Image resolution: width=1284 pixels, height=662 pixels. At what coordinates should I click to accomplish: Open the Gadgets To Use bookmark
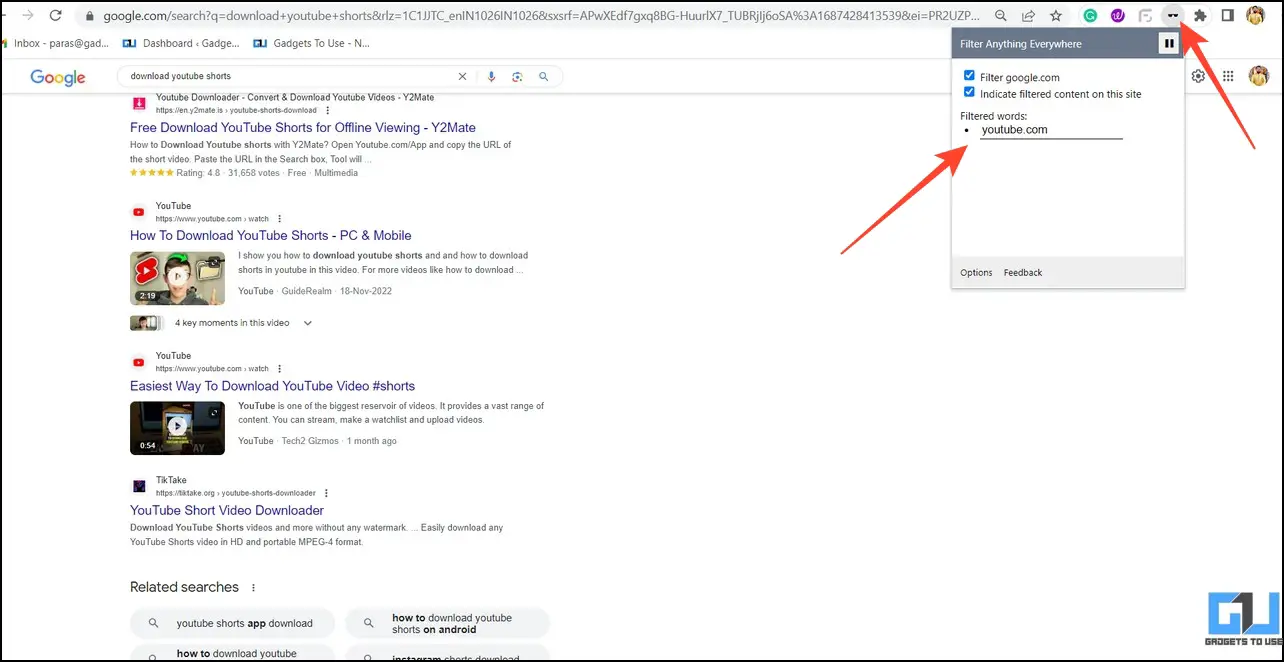[311, 43]
